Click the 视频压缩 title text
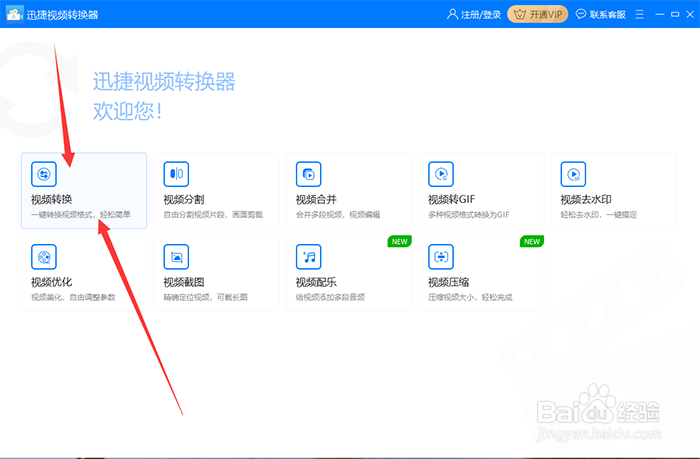This screenshot has height=459, width=700. click(x=448, y=282)
